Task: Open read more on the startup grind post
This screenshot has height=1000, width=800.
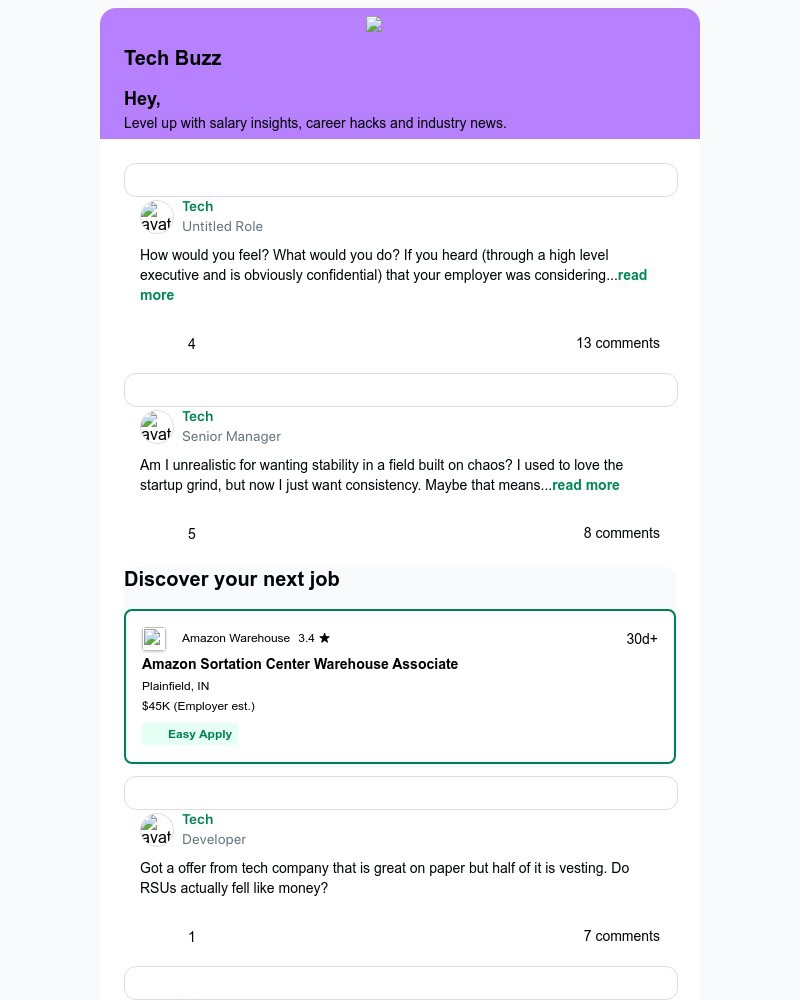Action: click(585, 485)
